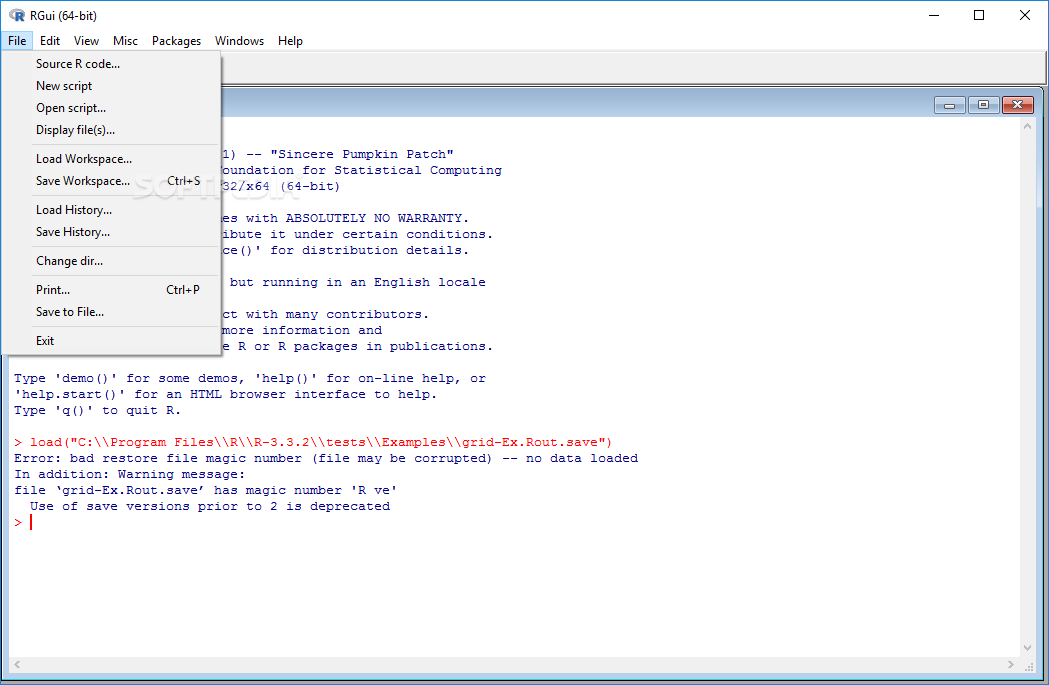1049x685 pixels.
Task: Place cursor at the console input prompt
Action: (x=31, y=522)
